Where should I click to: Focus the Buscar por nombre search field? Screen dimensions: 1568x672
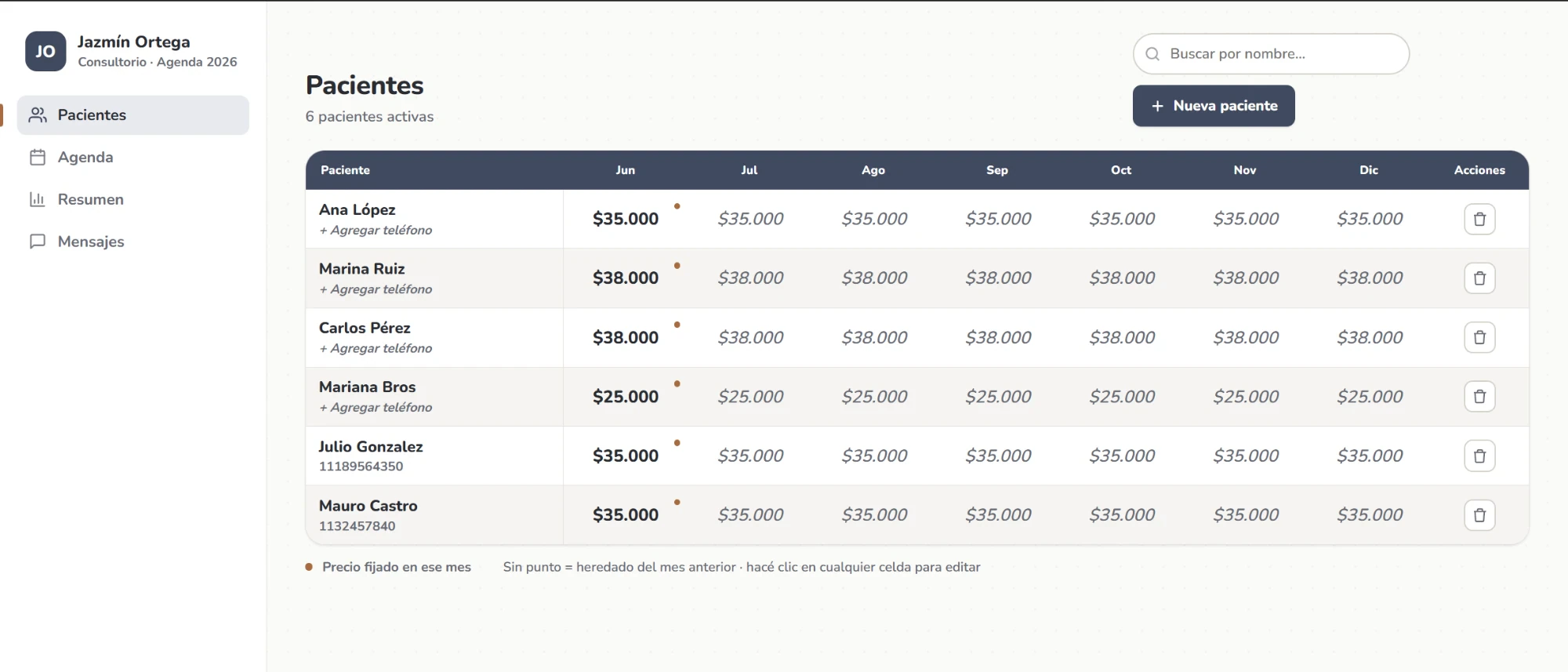[x=1271, y=54]
